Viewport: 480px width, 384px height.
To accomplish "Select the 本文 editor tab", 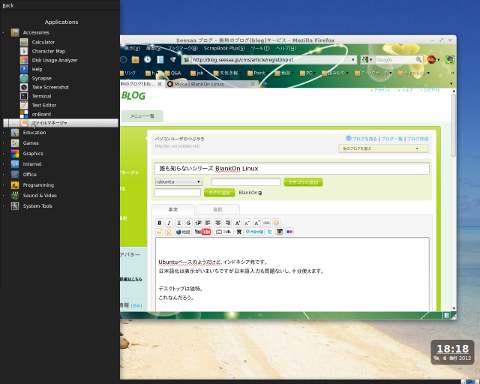I will [x=173, y=210].
